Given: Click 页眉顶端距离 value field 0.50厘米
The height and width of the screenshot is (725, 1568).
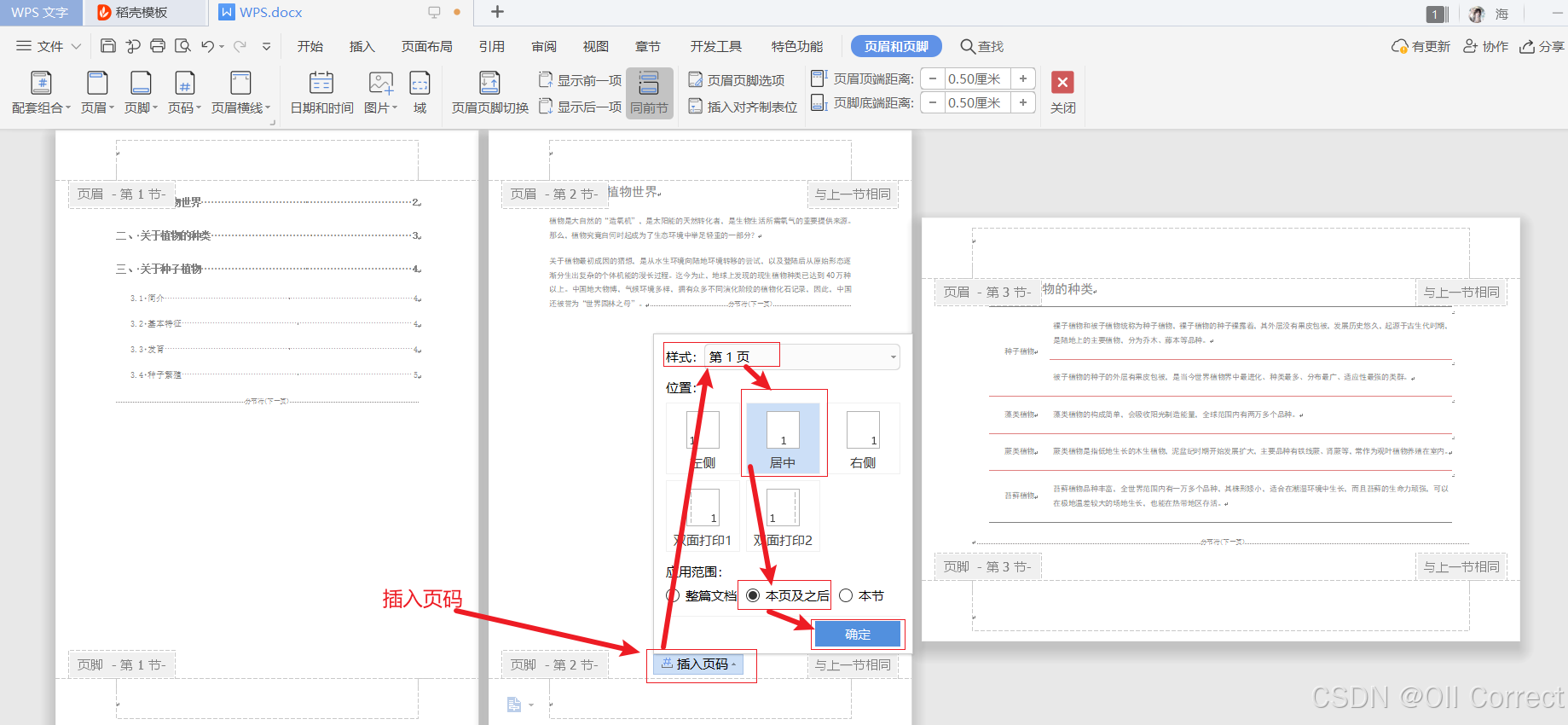Looking at the screenshot, I should coord(977,78).
